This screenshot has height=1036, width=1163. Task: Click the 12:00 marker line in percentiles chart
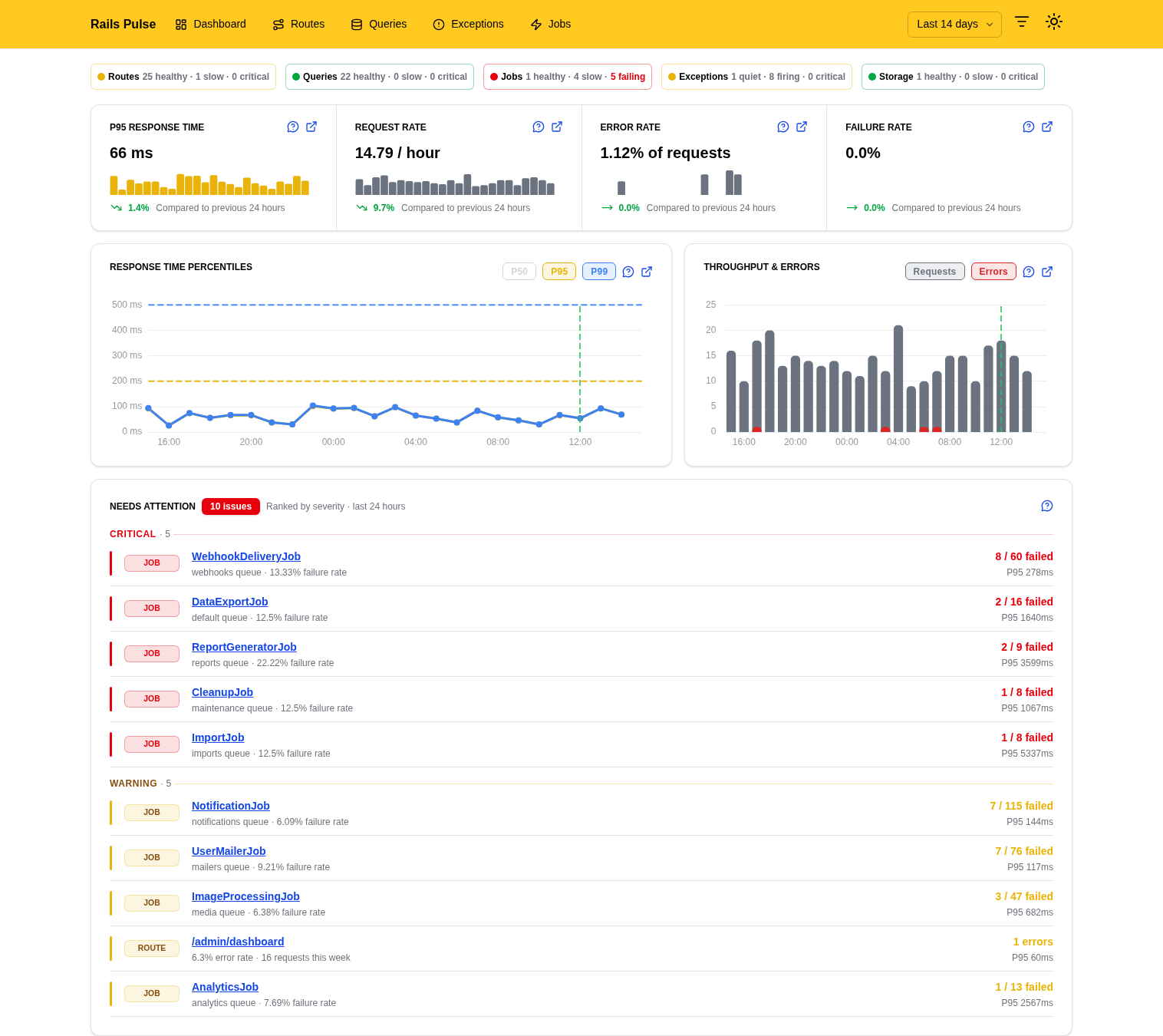[580, 368]
